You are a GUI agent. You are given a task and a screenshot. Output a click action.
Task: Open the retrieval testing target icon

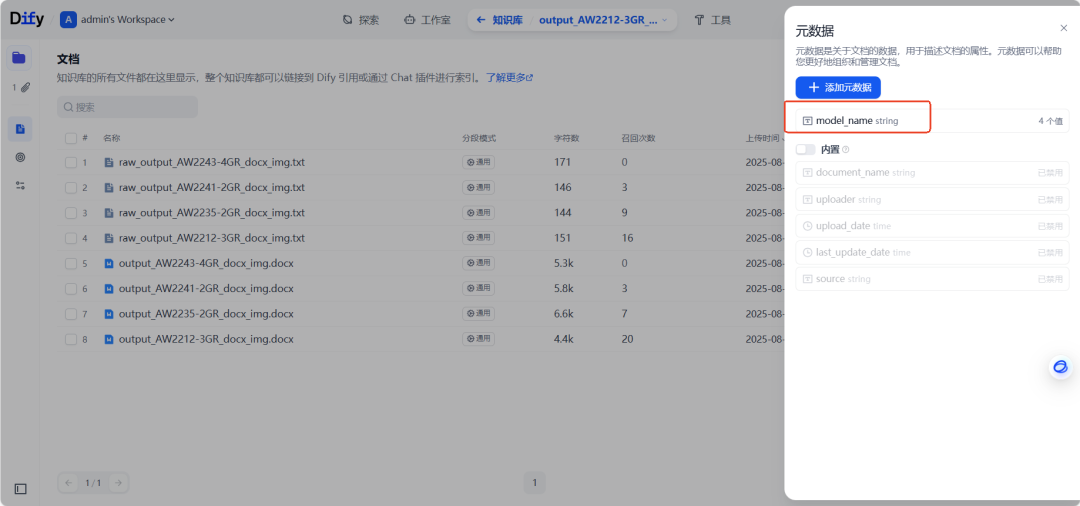19,157
